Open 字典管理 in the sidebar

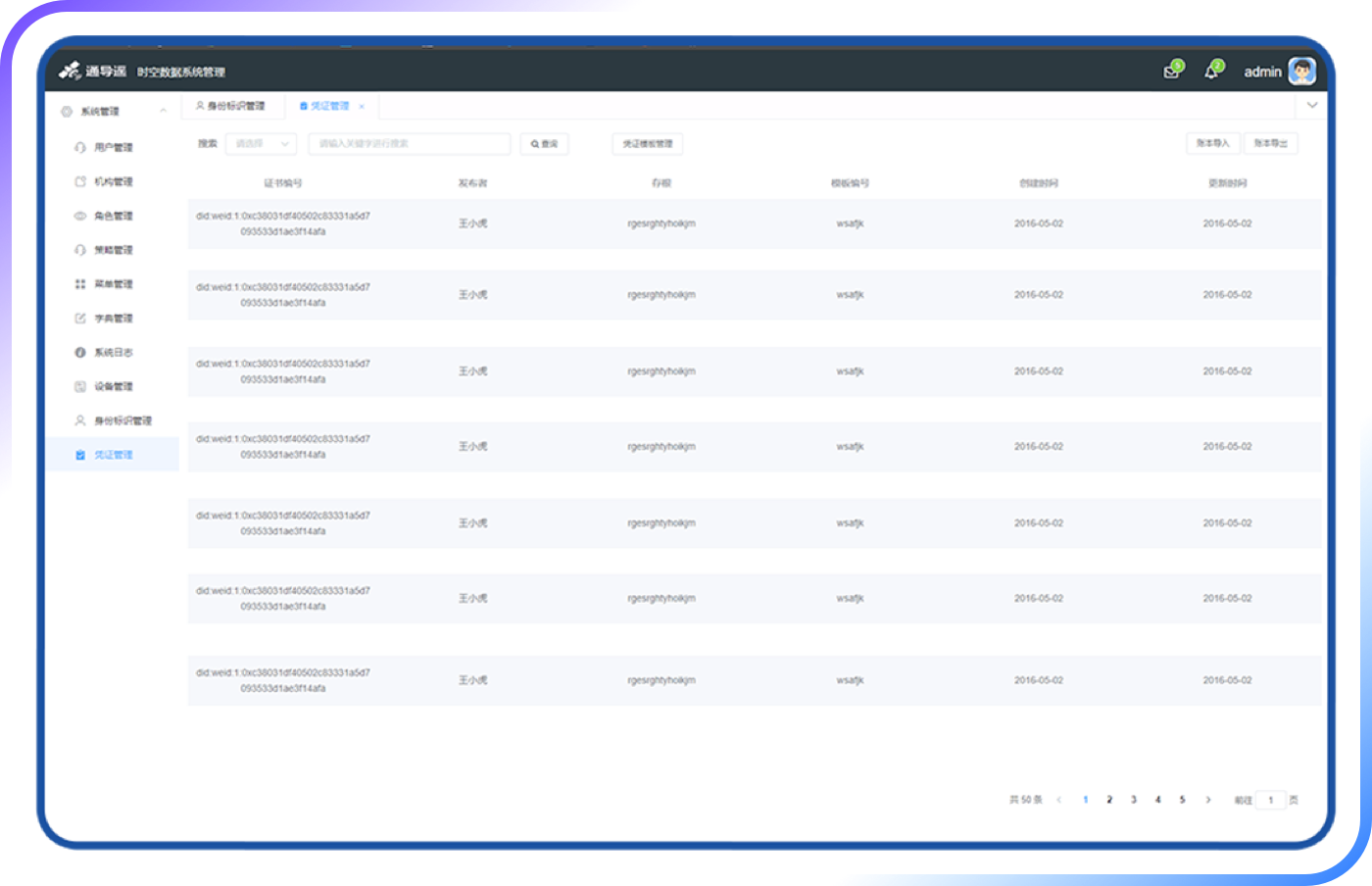pyautogui.click(x=113, y=319)
